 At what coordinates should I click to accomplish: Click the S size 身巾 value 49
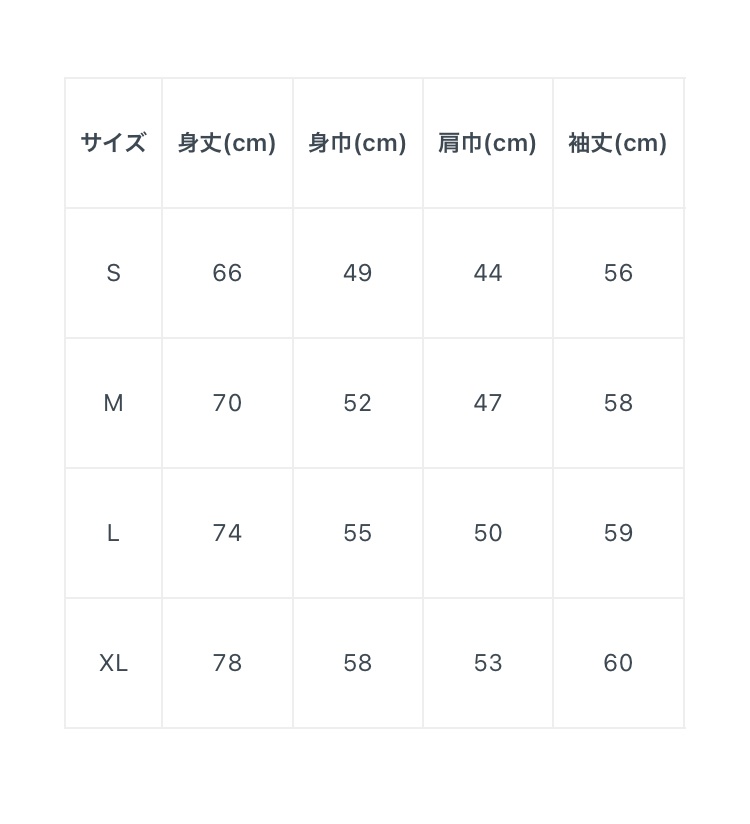tap(357, 273)
